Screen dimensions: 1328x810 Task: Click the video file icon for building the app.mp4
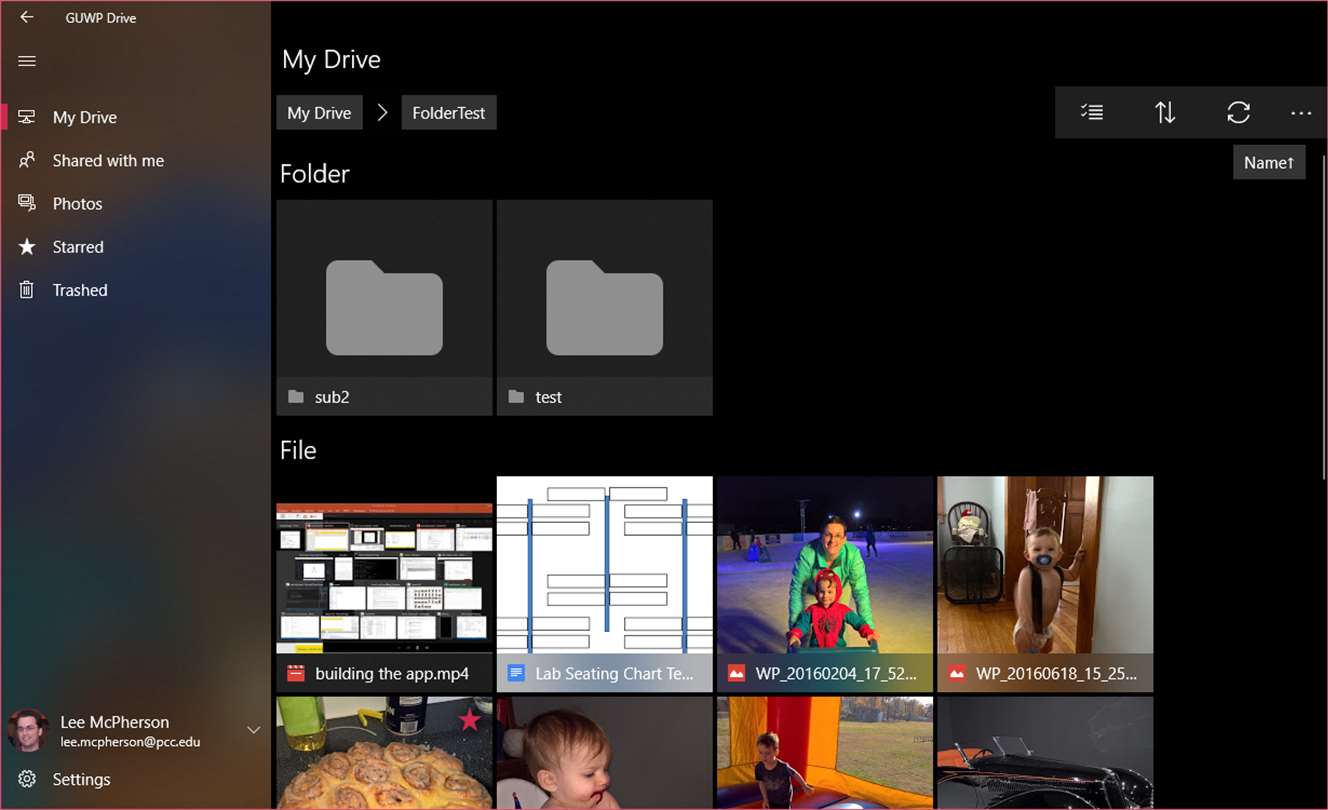pos(295,673)
